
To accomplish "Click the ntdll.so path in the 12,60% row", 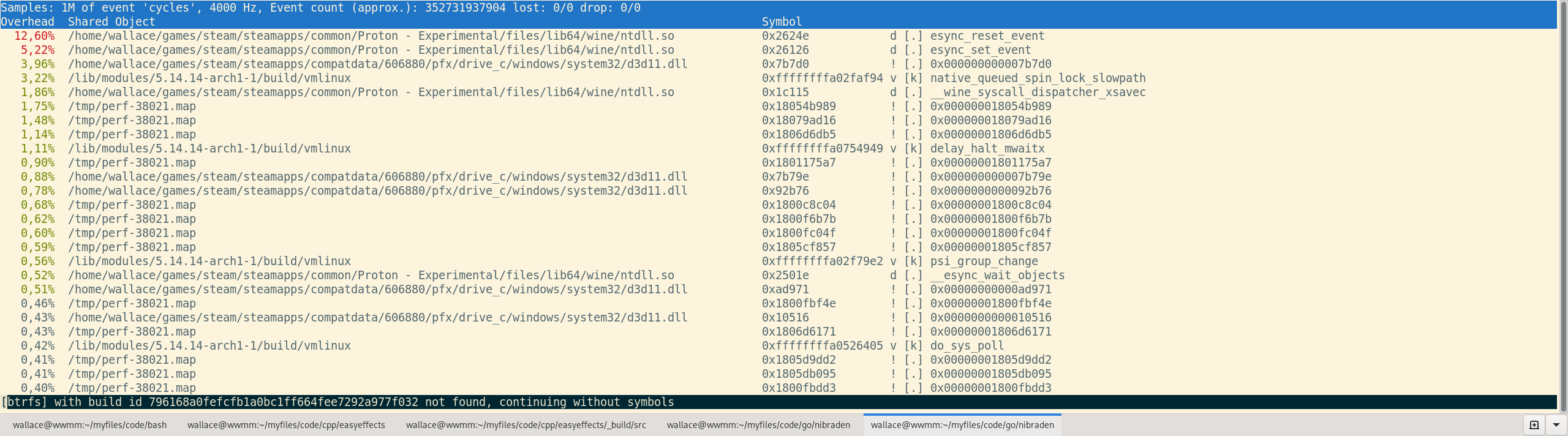I will [371, 36].
